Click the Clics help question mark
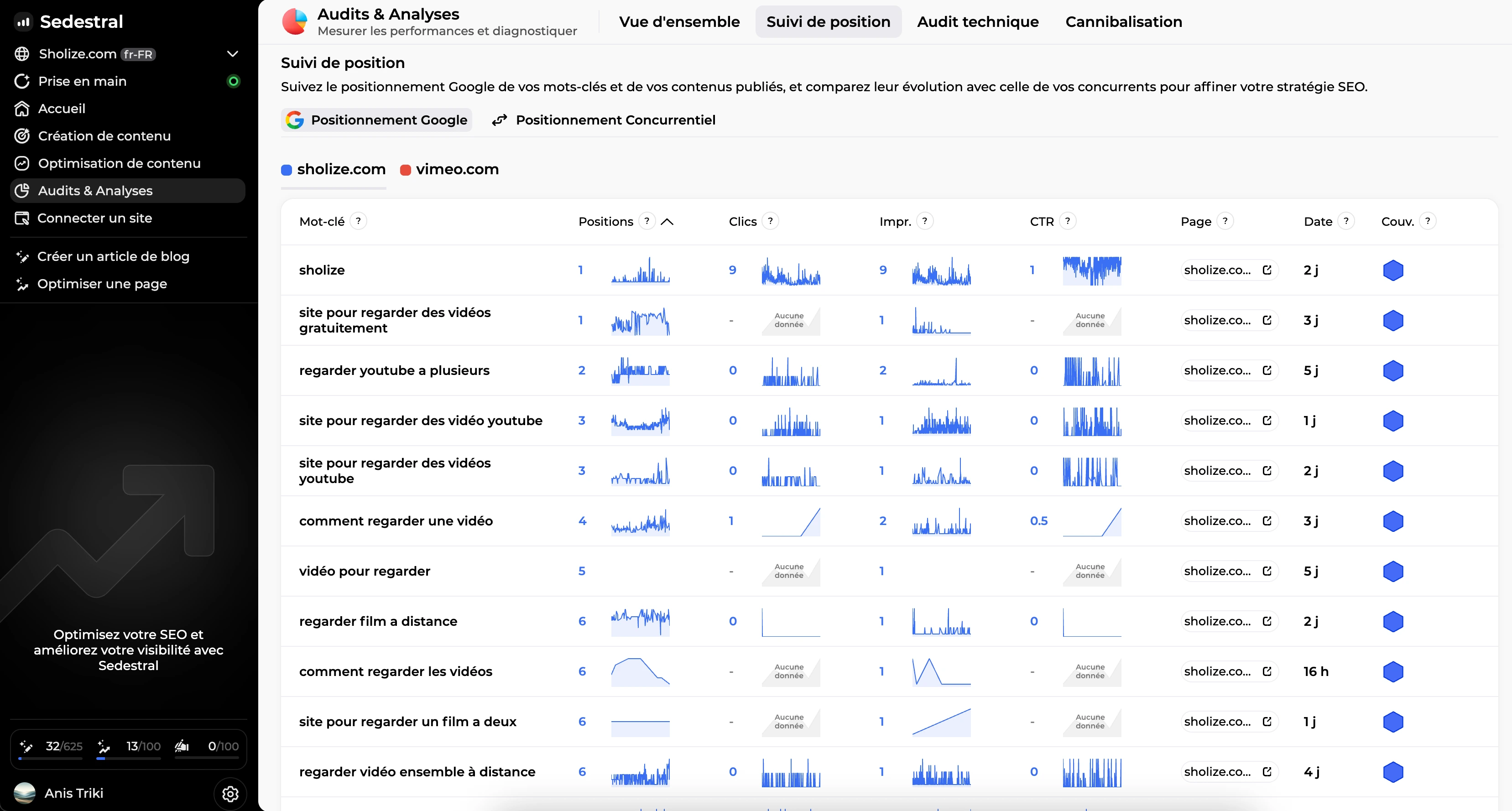1512x811 pixels. 770,221
